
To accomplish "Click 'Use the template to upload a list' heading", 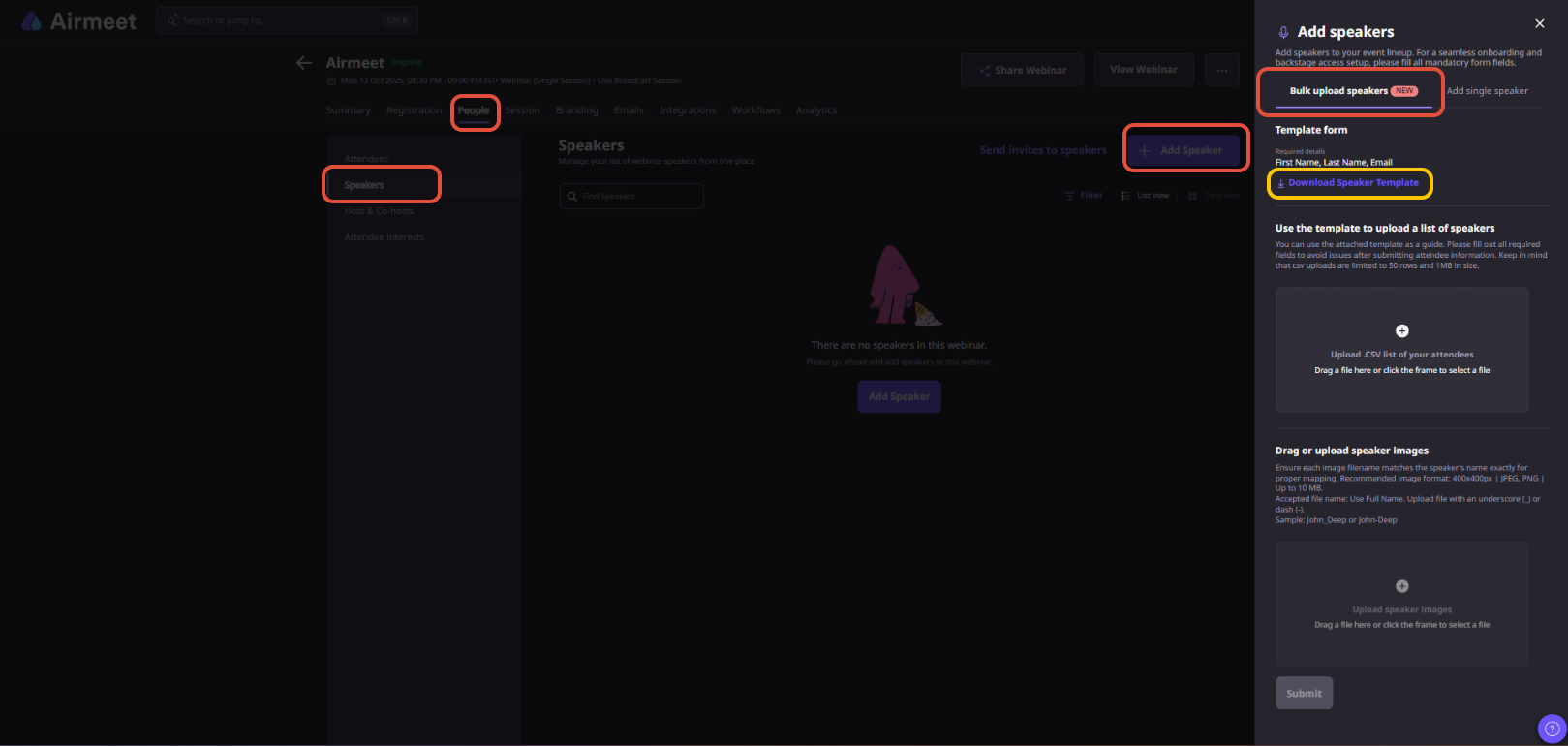I will (1385, 229).
